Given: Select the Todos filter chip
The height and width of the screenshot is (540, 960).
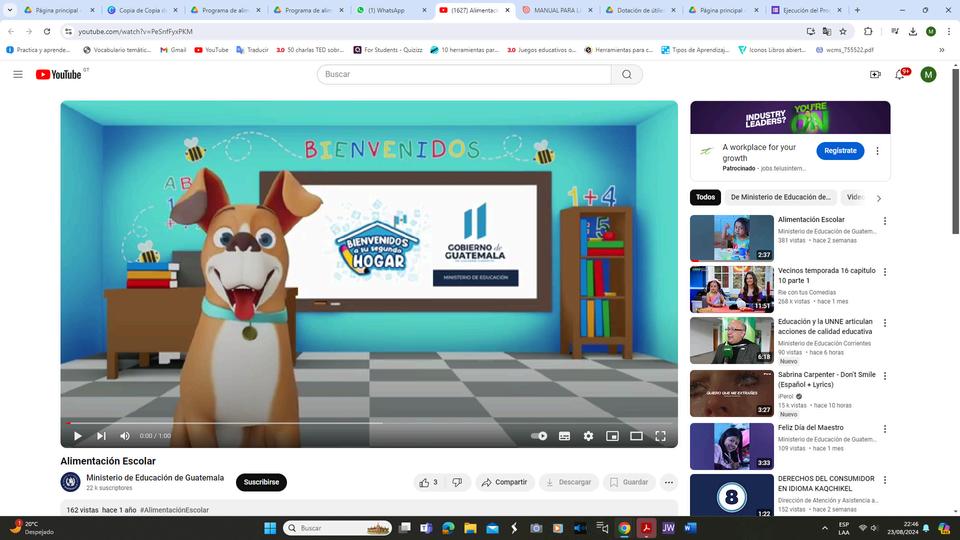Looking at the screenshot, I should click(x=705, y=197).
